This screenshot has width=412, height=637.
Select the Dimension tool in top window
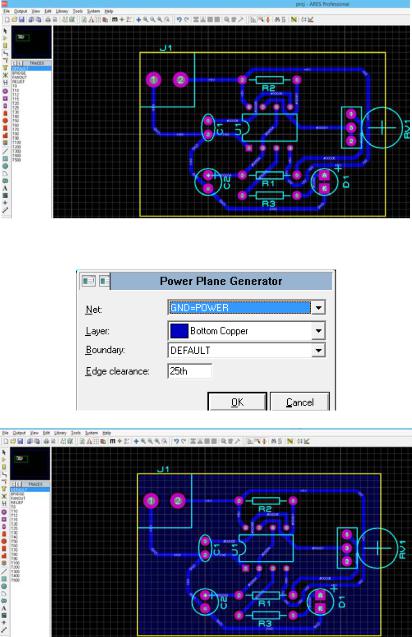point(5,210)
